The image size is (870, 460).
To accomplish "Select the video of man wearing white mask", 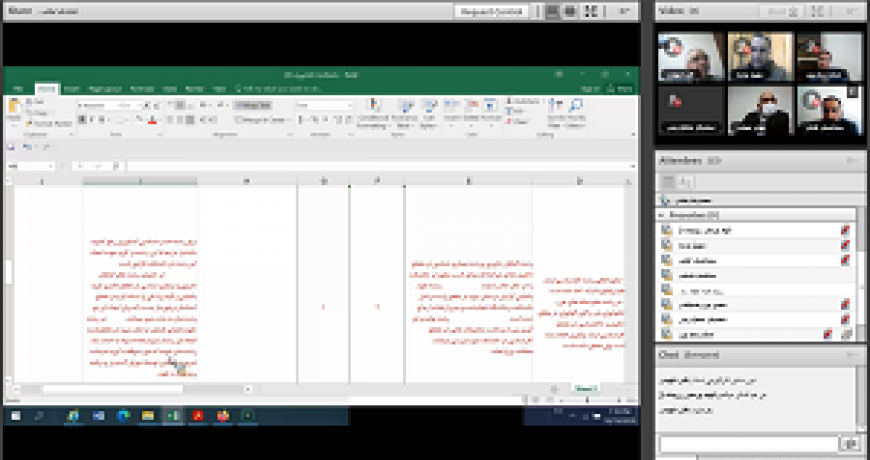I will [760, 110].
